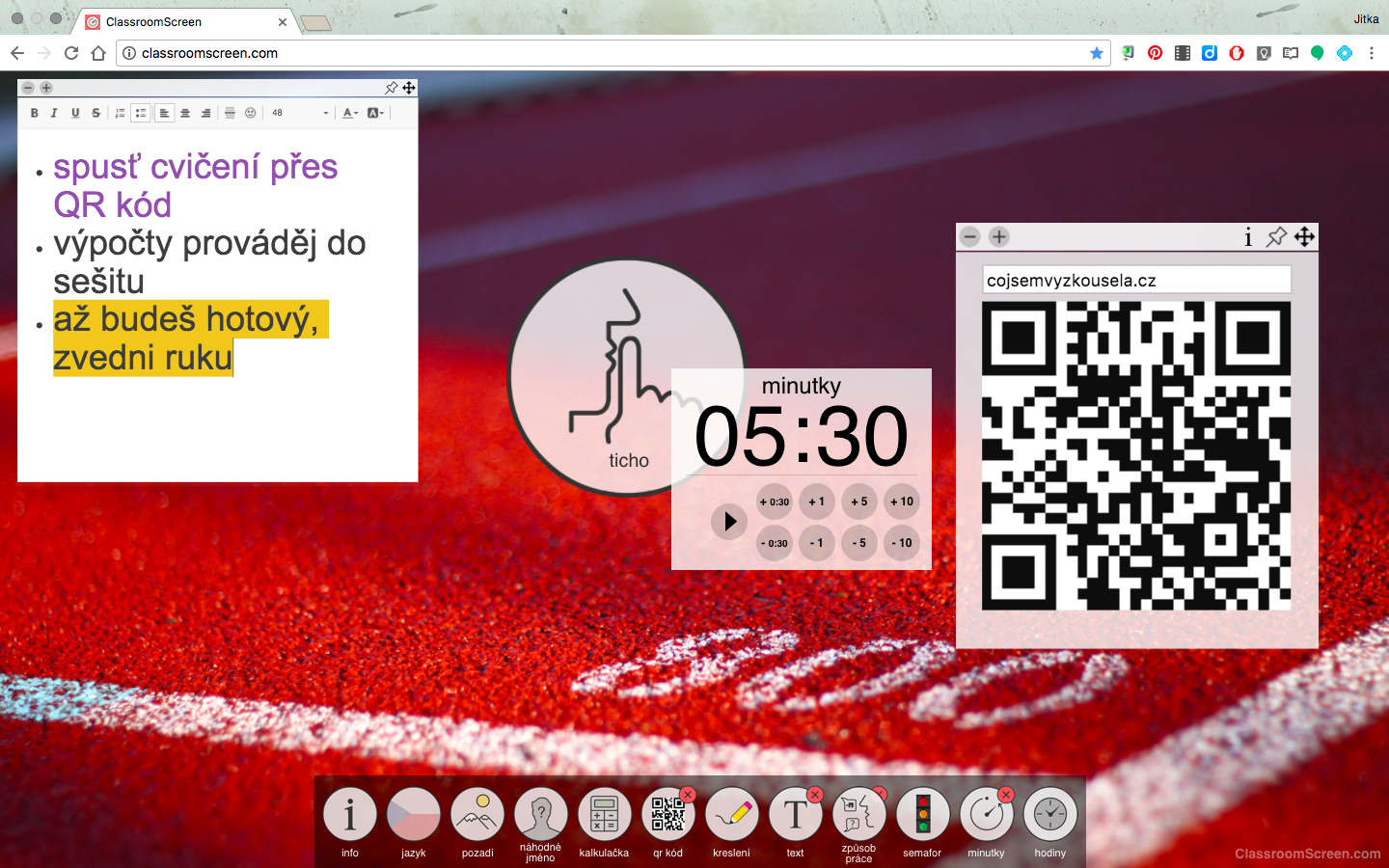The height and width of the screenshot is (868, 1389).
Task: Close the text widget via red X badge
Action: pyautogui.click(x=815, y=795)
